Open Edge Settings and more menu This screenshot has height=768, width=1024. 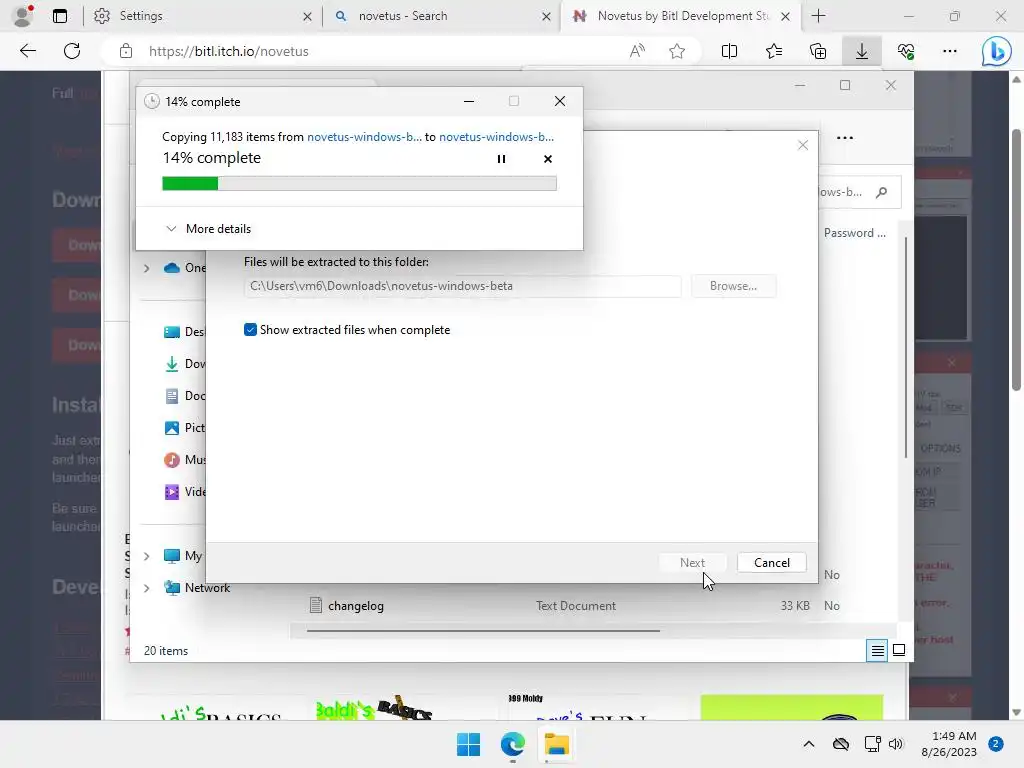click(950, 51)
